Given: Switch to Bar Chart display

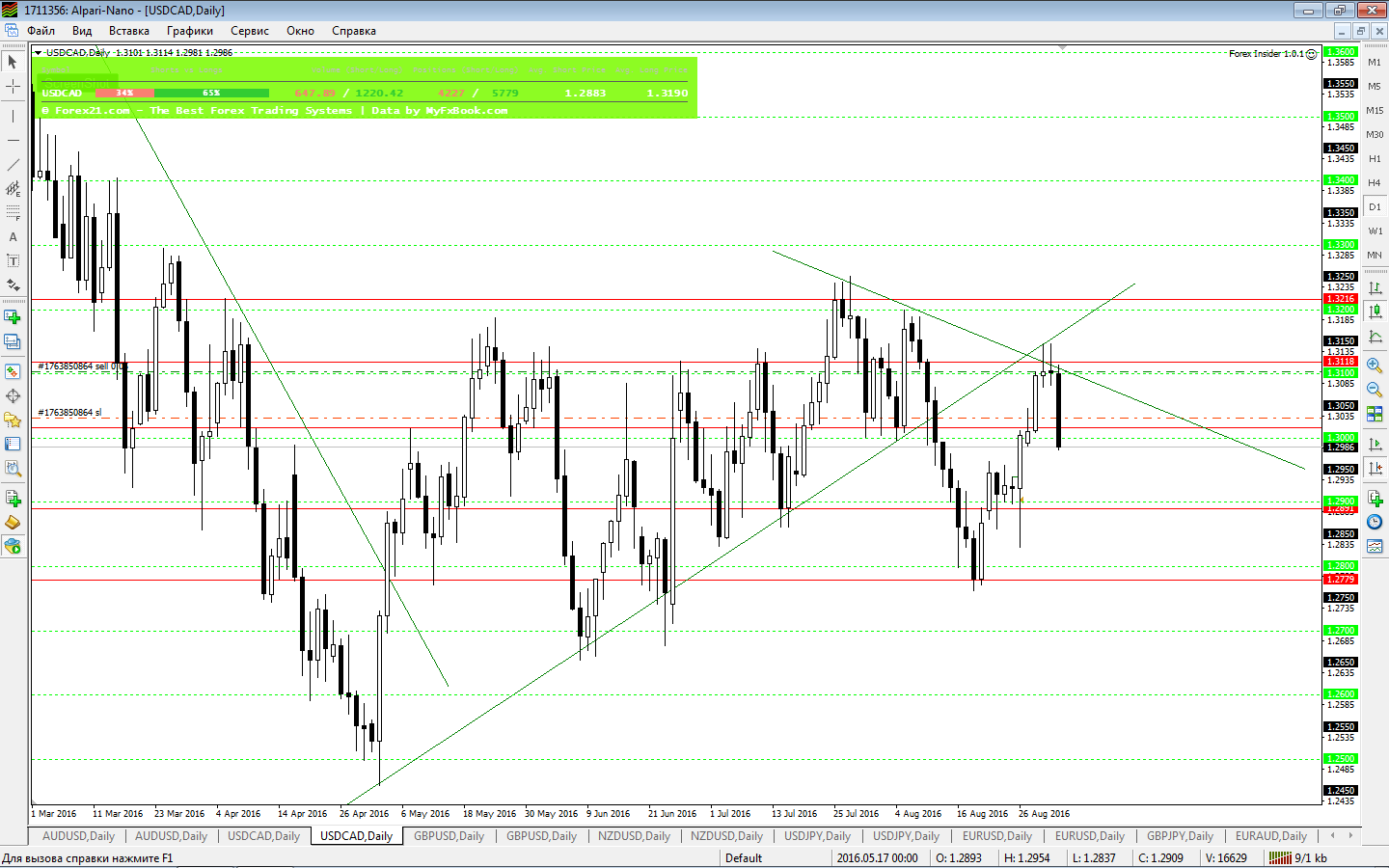Looking at the screenshot, I should 1375,287.
